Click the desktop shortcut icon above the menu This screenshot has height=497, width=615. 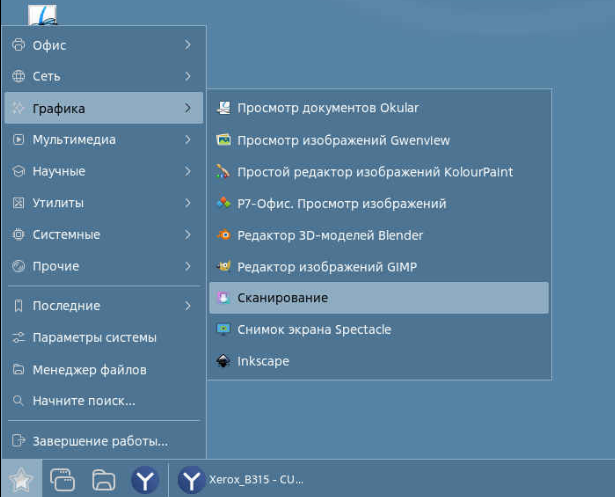pos(42,15)
